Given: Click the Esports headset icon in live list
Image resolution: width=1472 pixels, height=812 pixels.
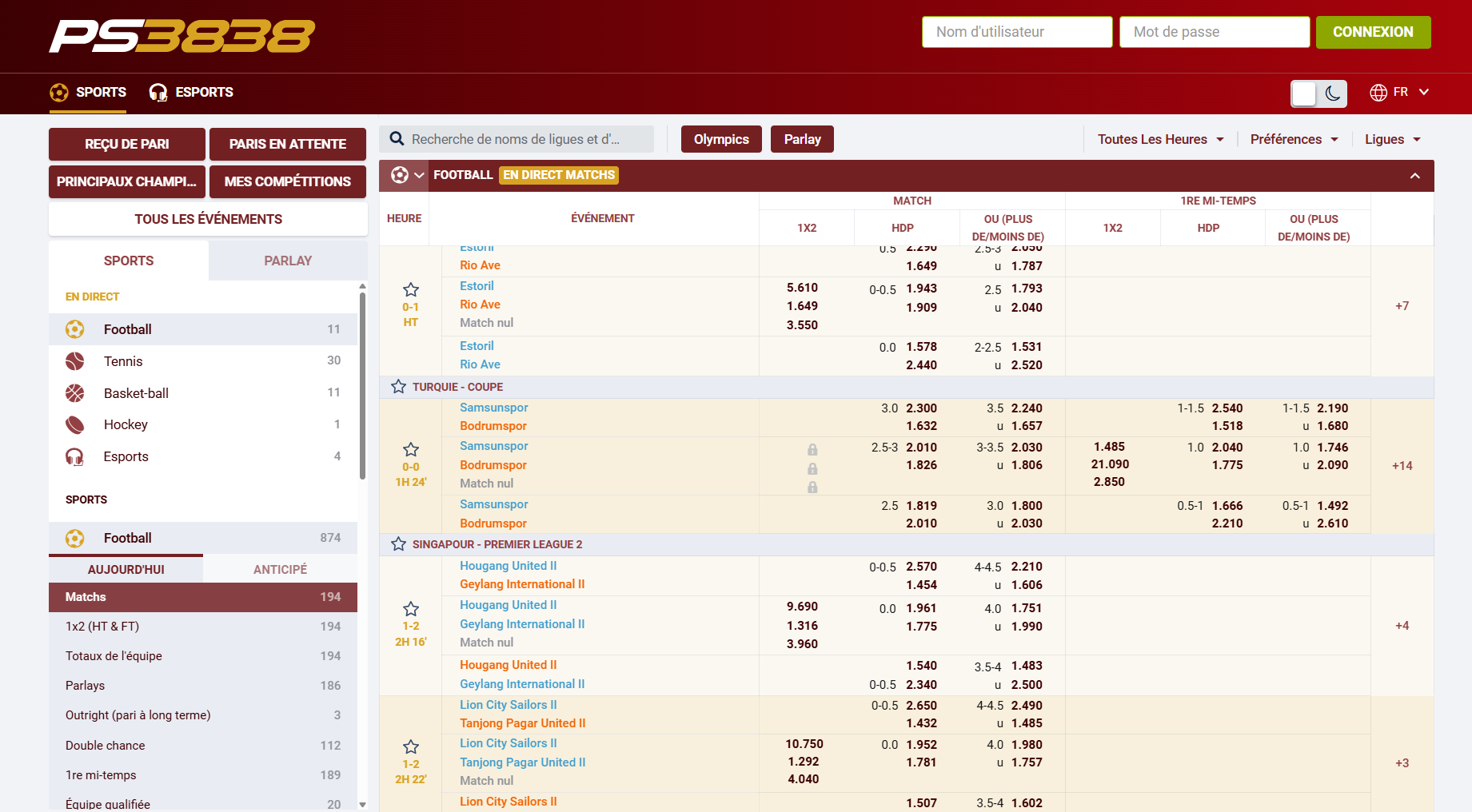Looking at the screenshot, I should click(75, 456).
